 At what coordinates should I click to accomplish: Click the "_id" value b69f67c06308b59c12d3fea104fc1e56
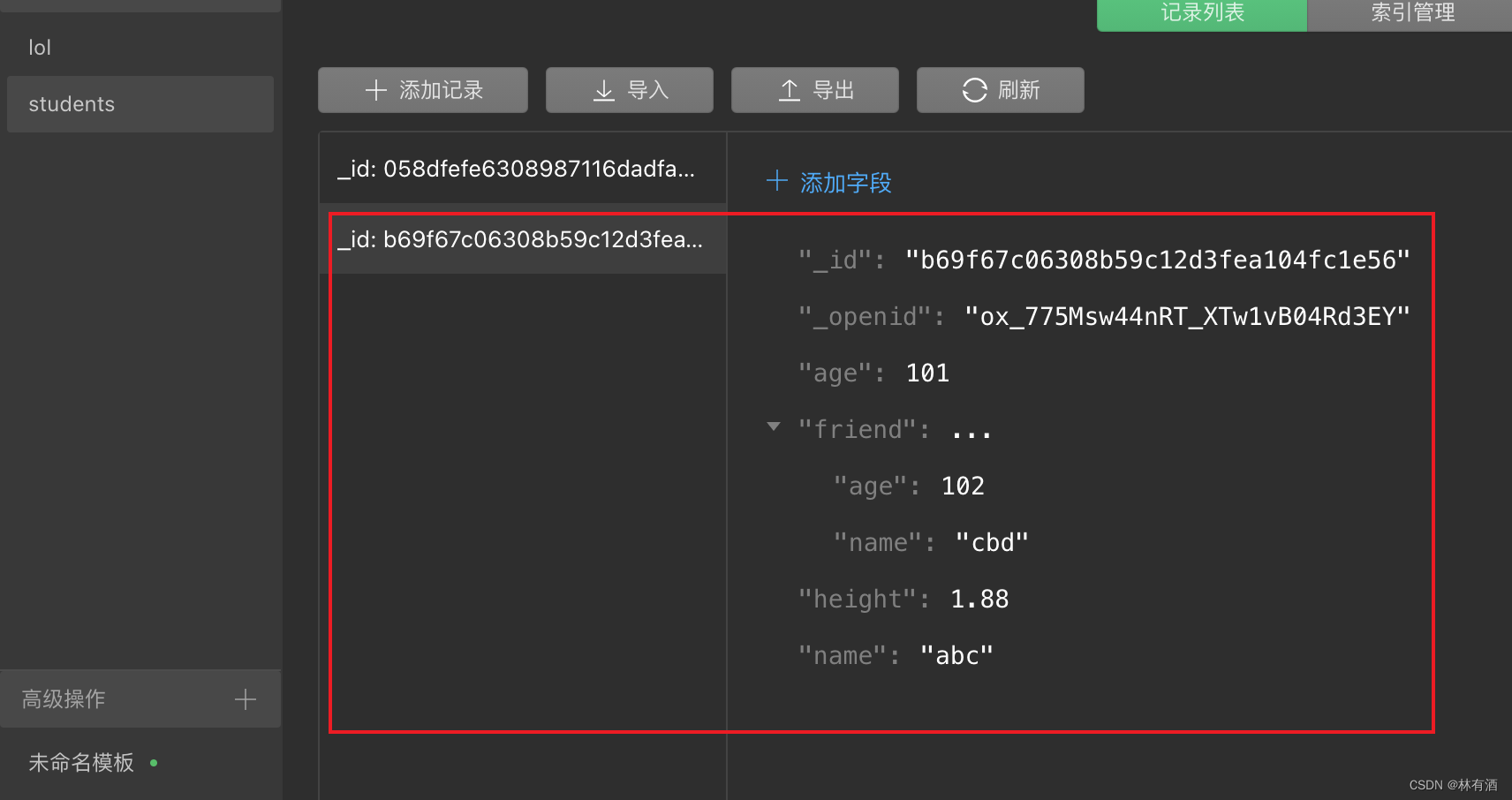(1158, 260)
